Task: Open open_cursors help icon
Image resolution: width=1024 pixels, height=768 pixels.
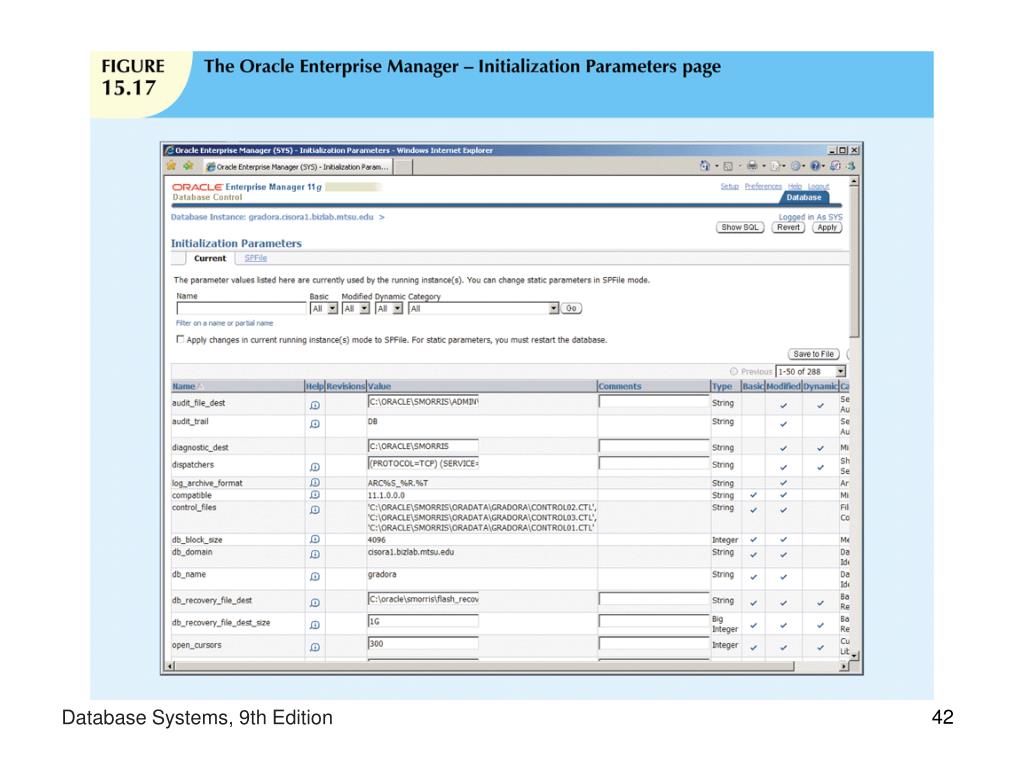Action: 315,647
